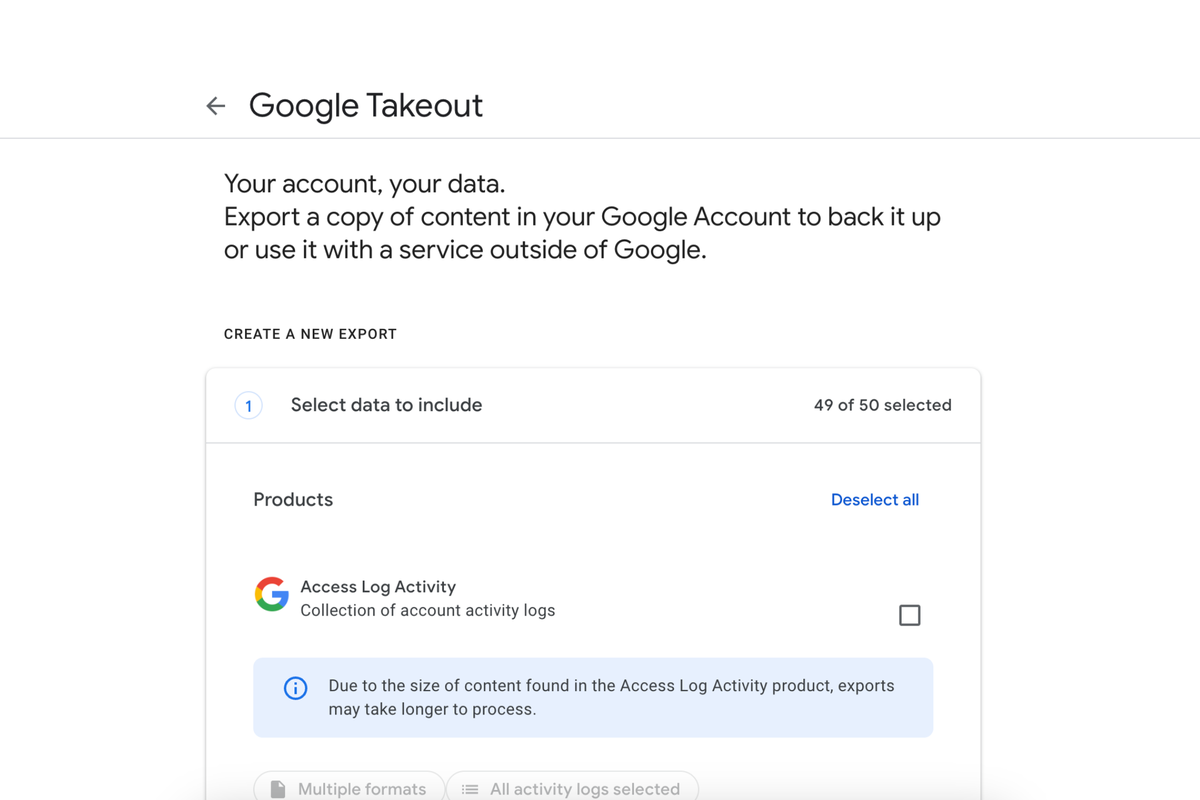Click the blue info circle icon
The width and height of the screenshot is (1200, 800).
pos(295,688)
